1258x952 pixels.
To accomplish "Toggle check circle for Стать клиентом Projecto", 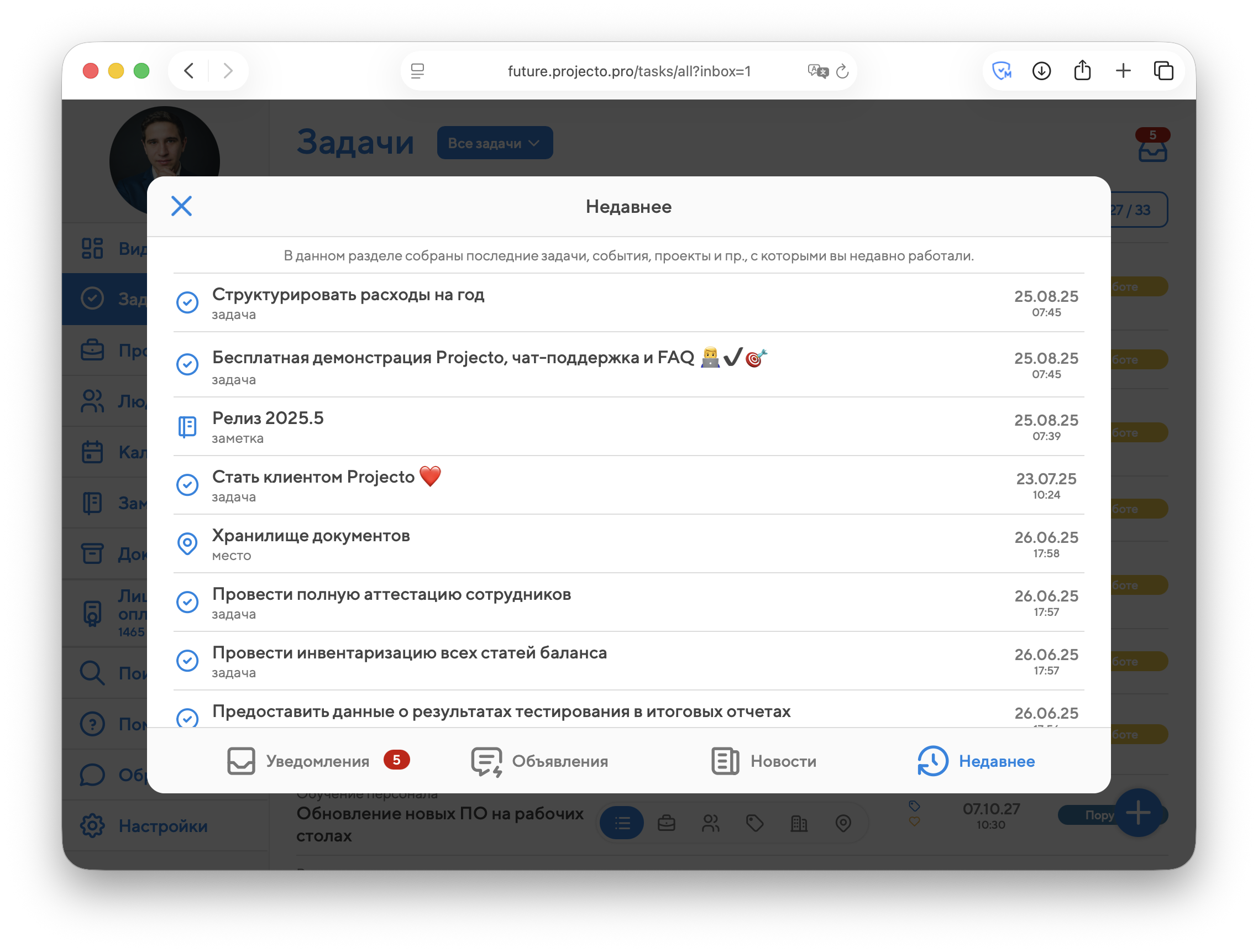I will [187, 484].
